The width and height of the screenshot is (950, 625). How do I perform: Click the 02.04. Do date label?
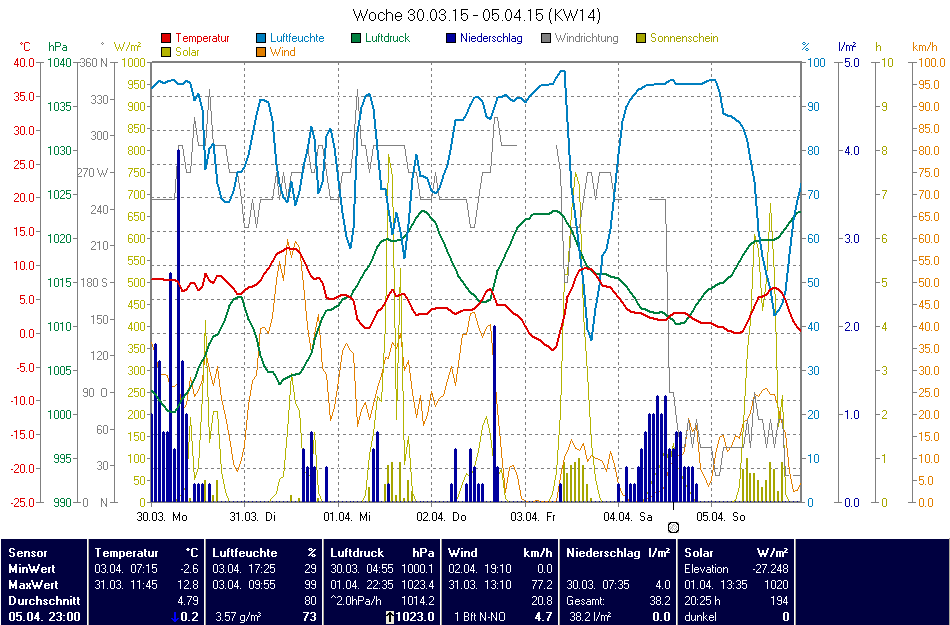[442, 517]
